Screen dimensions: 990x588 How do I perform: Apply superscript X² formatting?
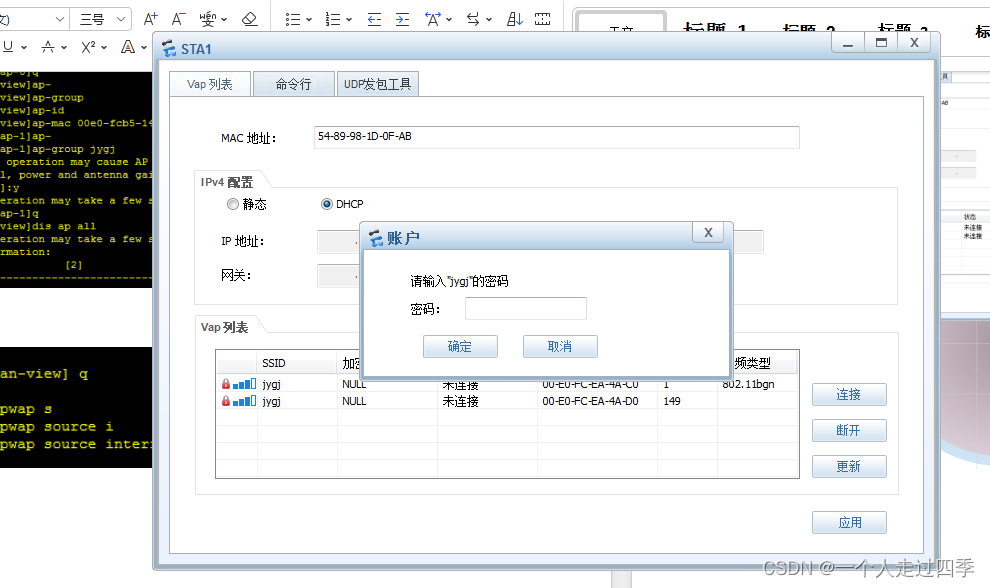[88, 47]
